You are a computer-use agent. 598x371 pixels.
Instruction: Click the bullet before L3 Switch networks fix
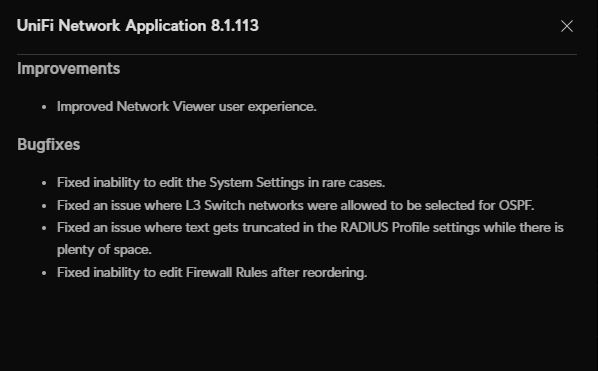click(x=44, y=206)
